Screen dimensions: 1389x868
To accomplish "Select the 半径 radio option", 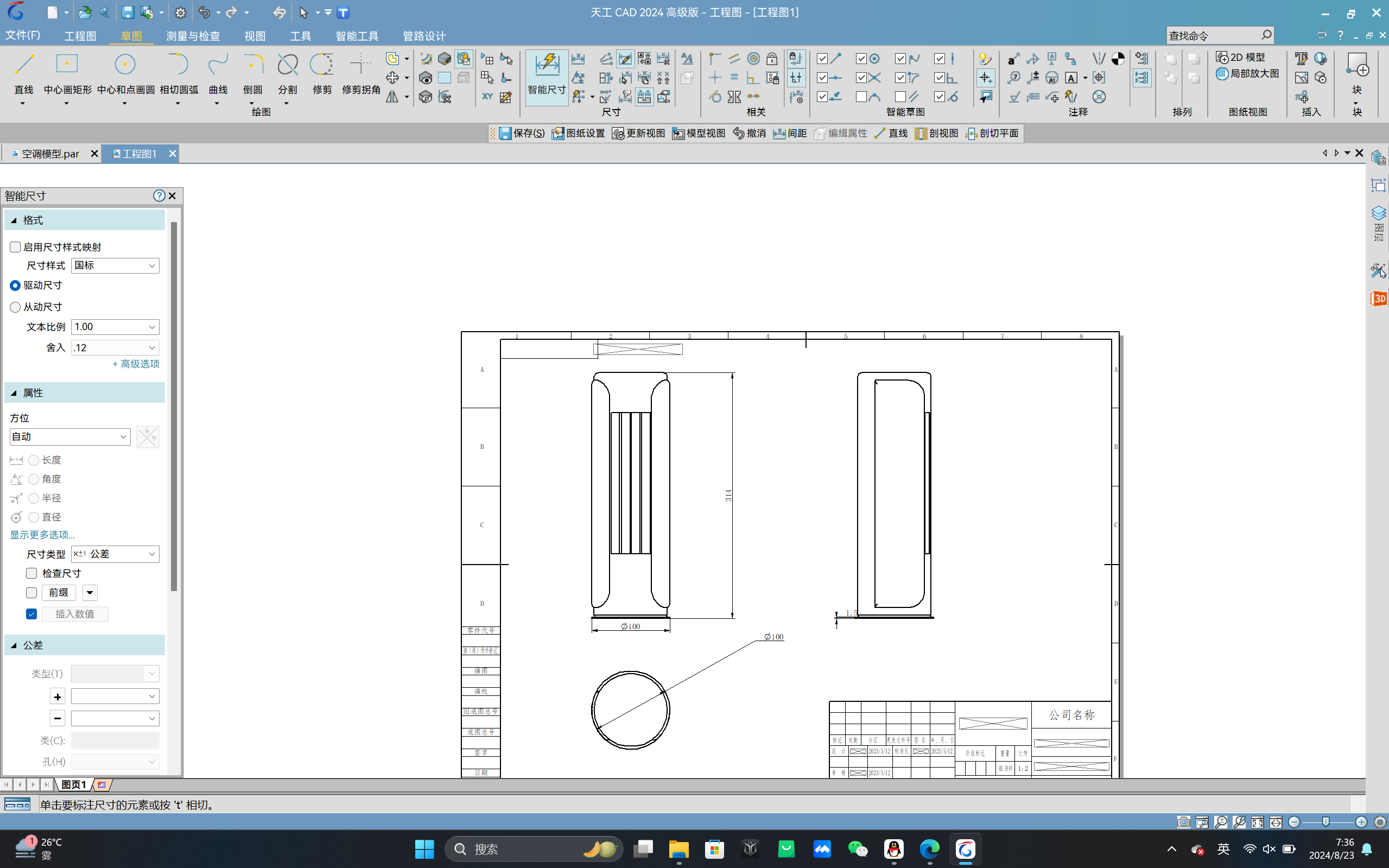I will (x=34, y=498).
